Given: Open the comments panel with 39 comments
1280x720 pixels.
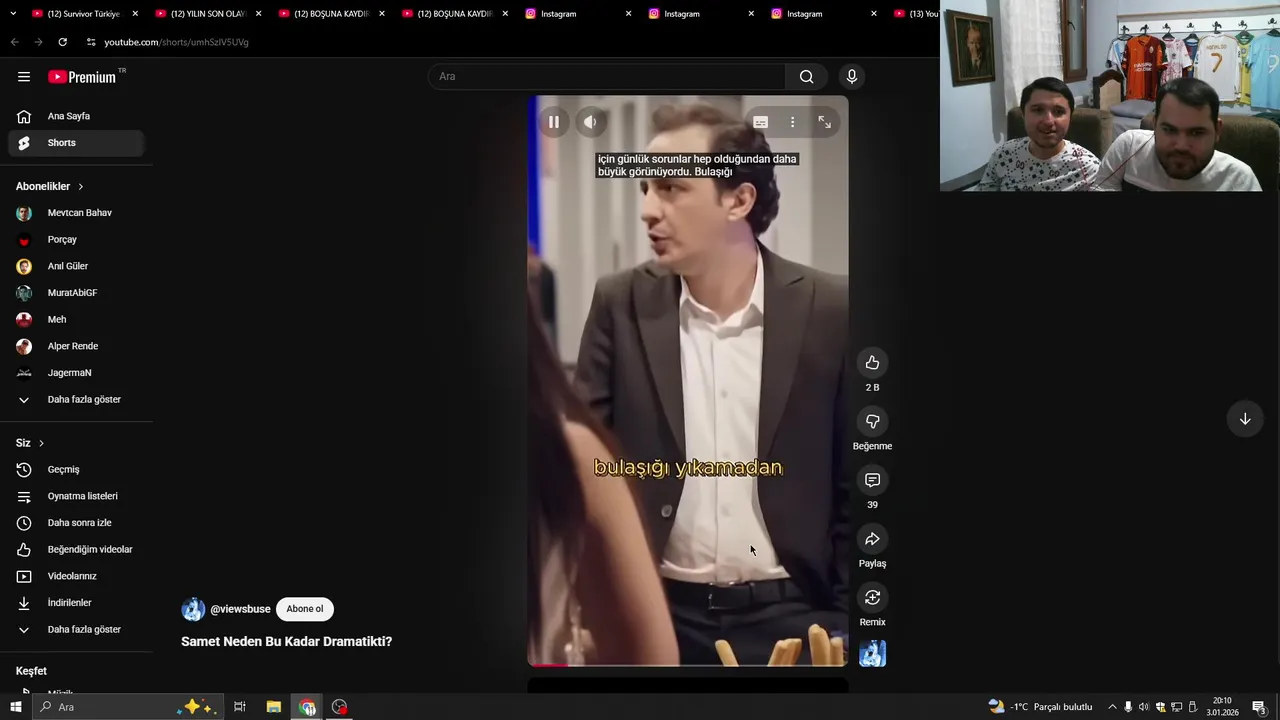Looking at the screenshot, I should [872, 480].
